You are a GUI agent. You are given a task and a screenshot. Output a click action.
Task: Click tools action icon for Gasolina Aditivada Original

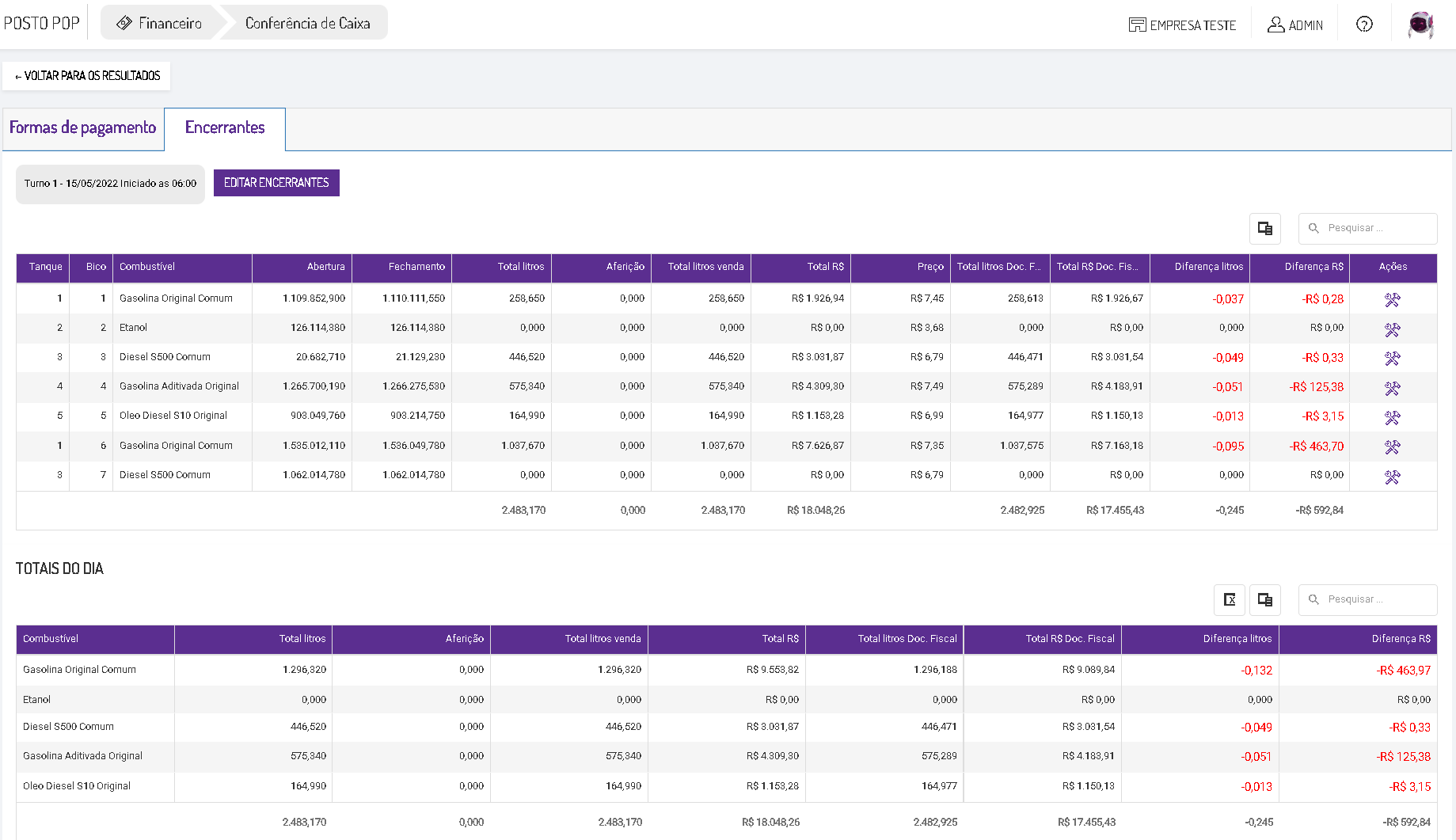(x=1392, y=388)
